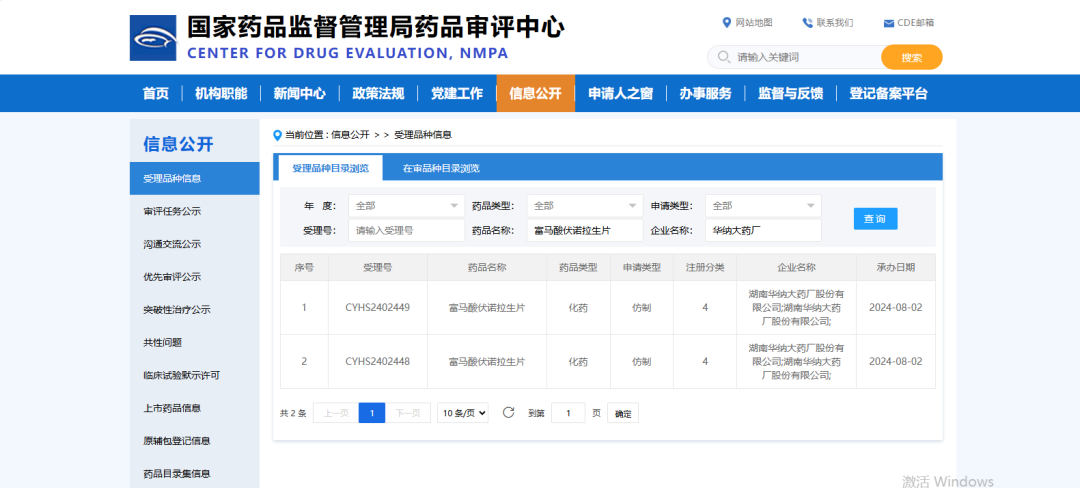1080x488 pixels.
Task: Click the CDE logo icon
Action: pos(153,38)
